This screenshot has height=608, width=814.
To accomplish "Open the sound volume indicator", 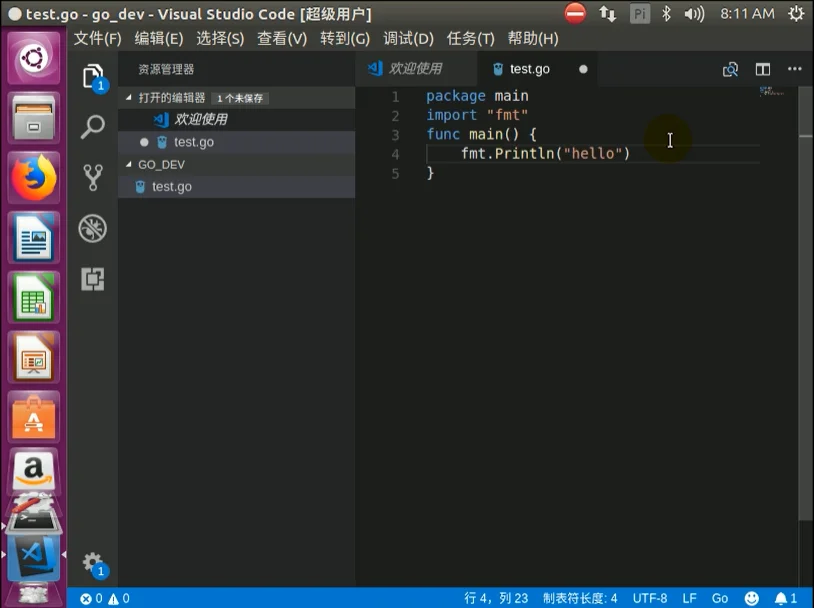I will click(x=694, y=13).
